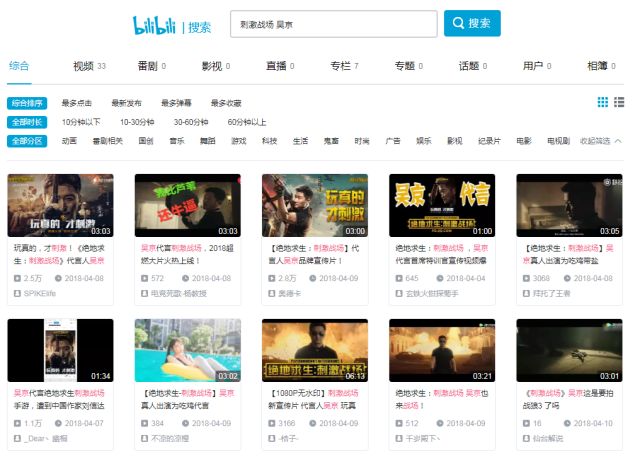Open video title 吴京代言刺激战场，2018超燃大片
640x457 pixels.
[x=188, y=254]
